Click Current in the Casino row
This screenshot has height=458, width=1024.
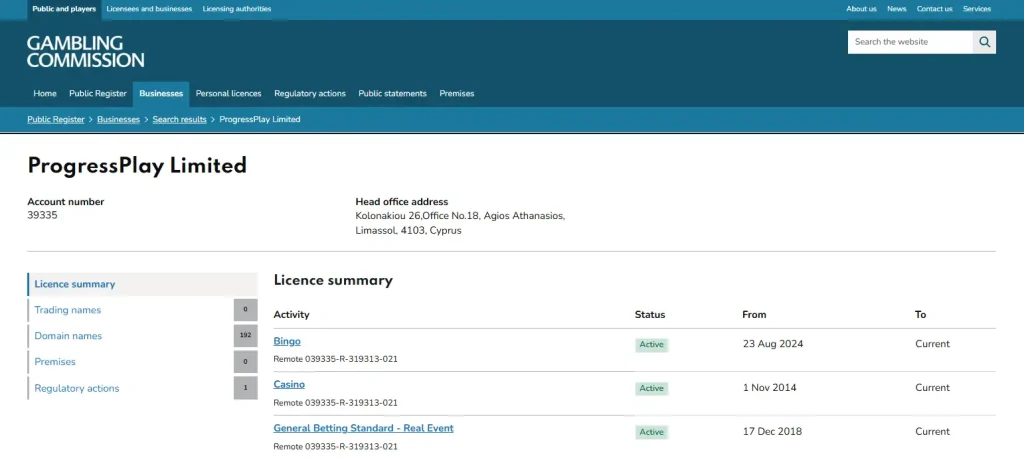[x=933, y=387]
